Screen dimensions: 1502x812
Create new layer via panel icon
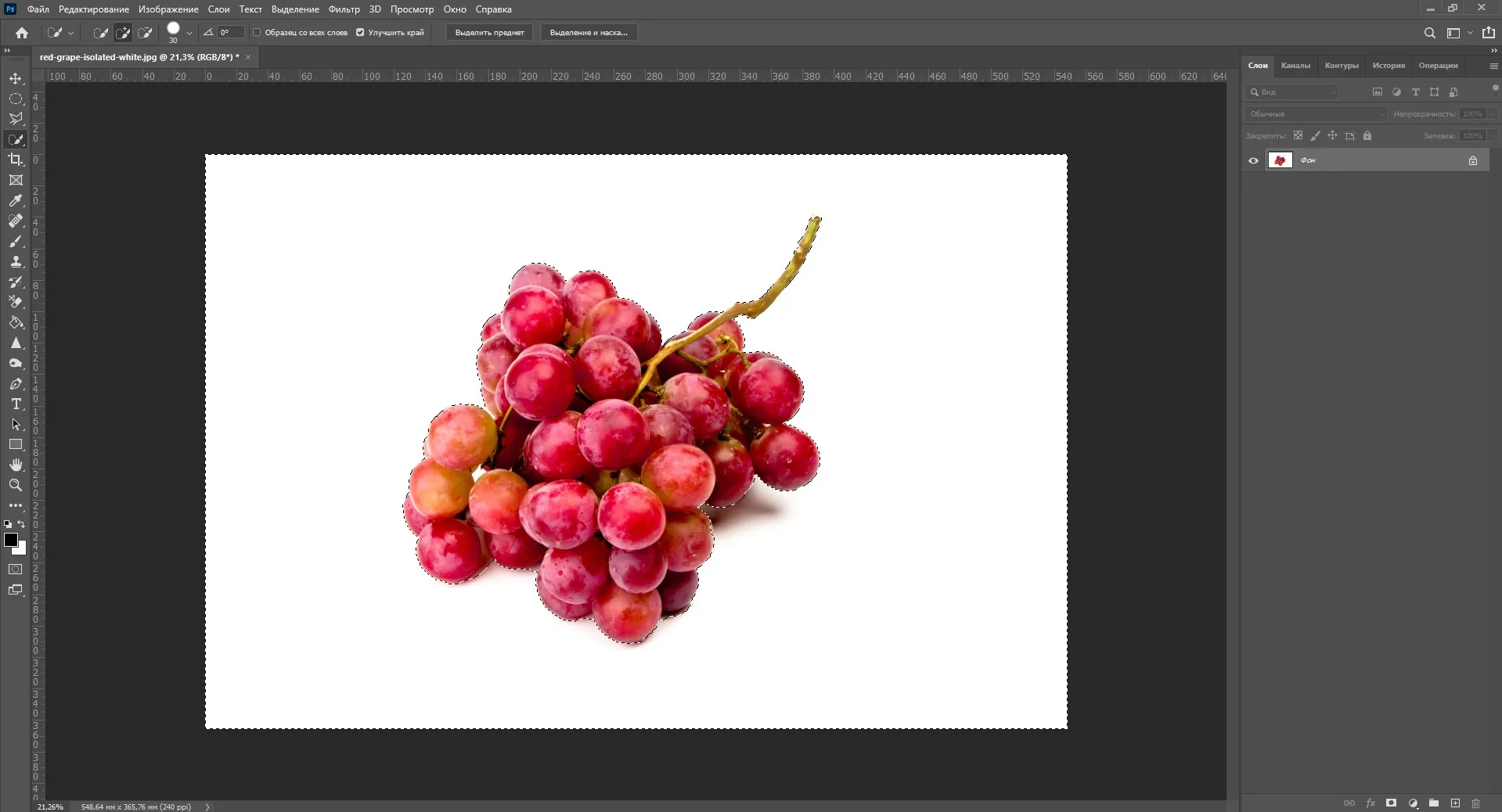(x=1455, y=803)
